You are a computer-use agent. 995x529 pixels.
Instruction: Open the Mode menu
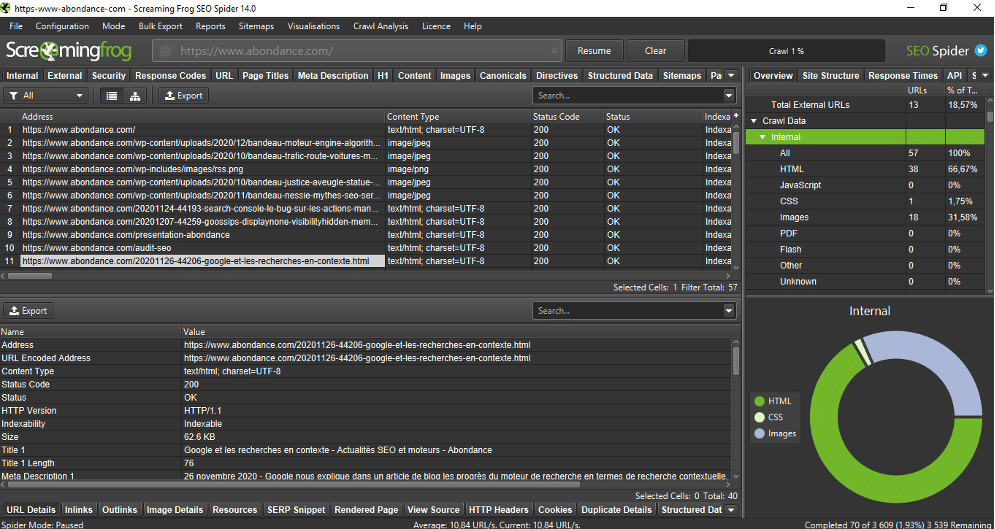(114, 26)
